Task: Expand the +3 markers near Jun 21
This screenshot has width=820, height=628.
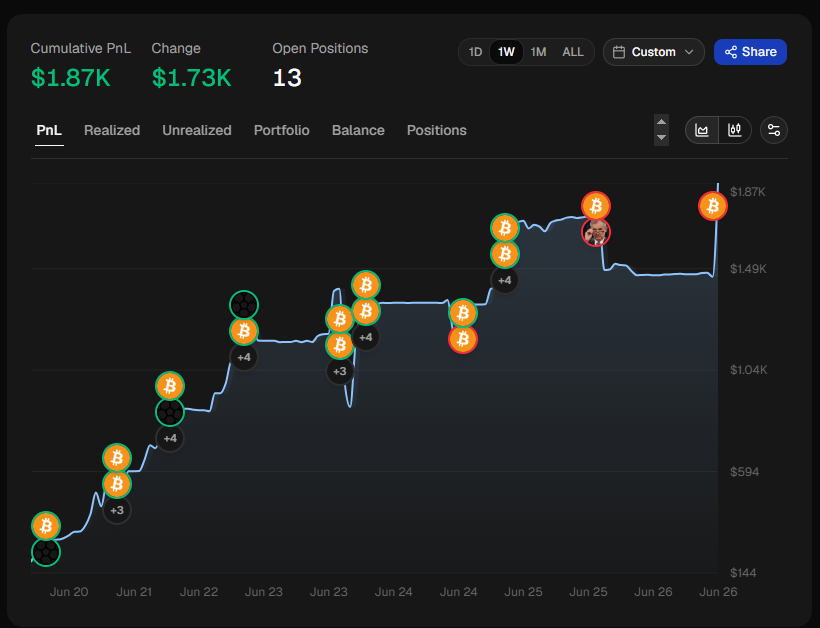Action: pos(117,510)
